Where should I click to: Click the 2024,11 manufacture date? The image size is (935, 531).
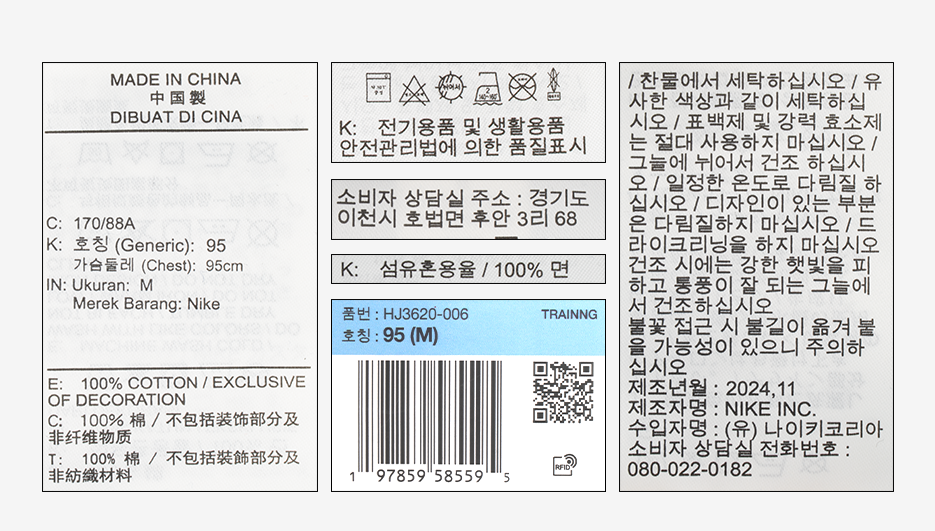(x=760, y=389)
